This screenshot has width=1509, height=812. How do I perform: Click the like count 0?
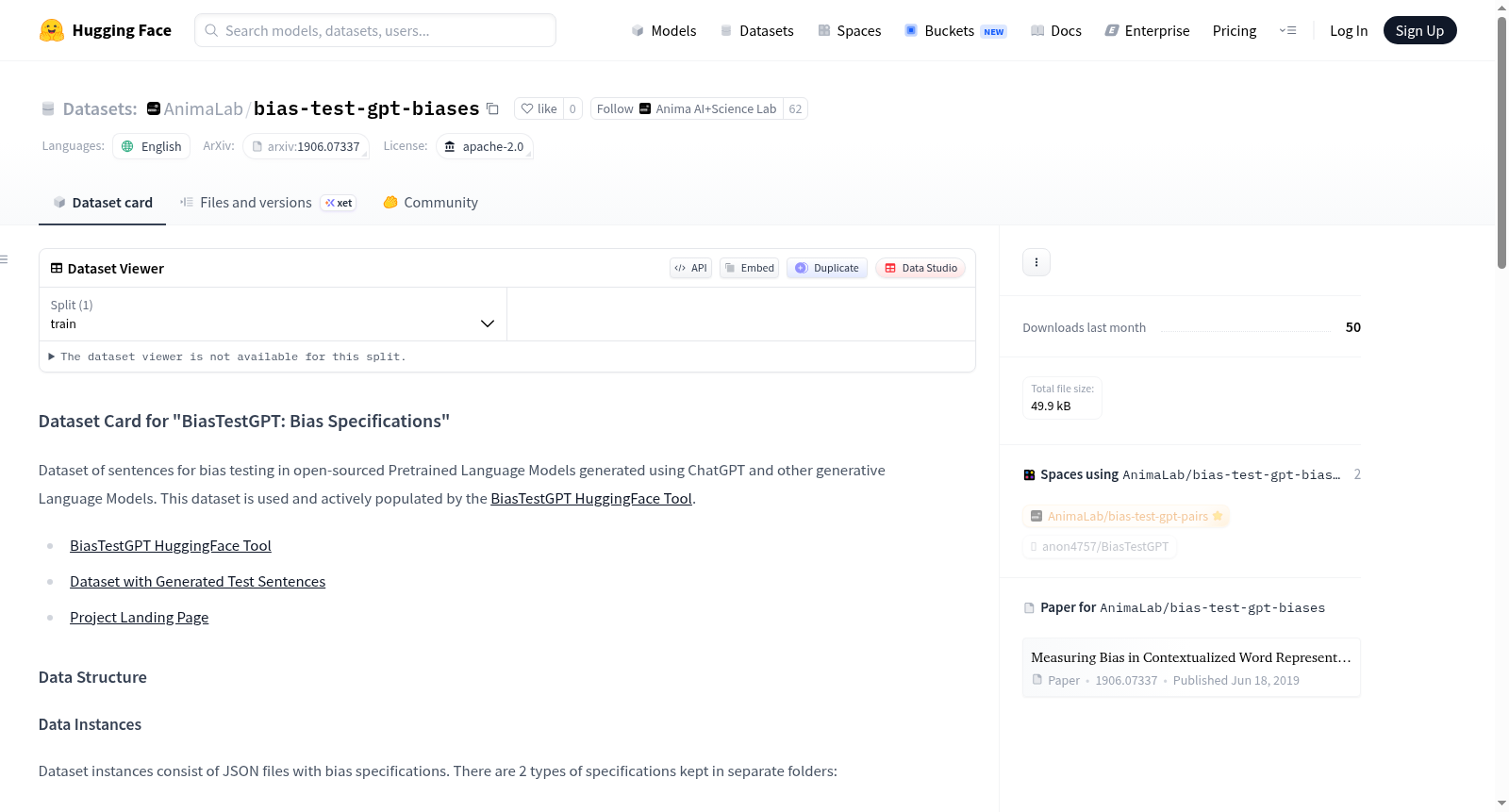572,108
